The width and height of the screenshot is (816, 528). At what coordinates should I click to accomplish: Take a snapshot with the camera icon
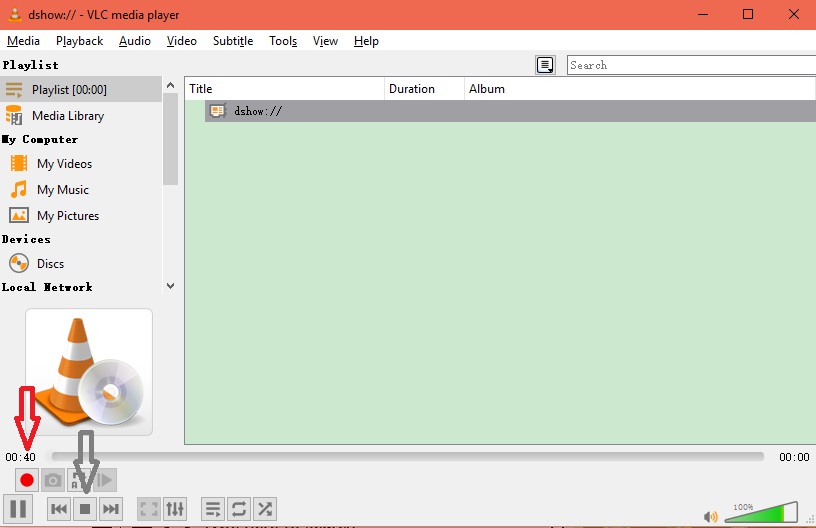pos(53,480)
